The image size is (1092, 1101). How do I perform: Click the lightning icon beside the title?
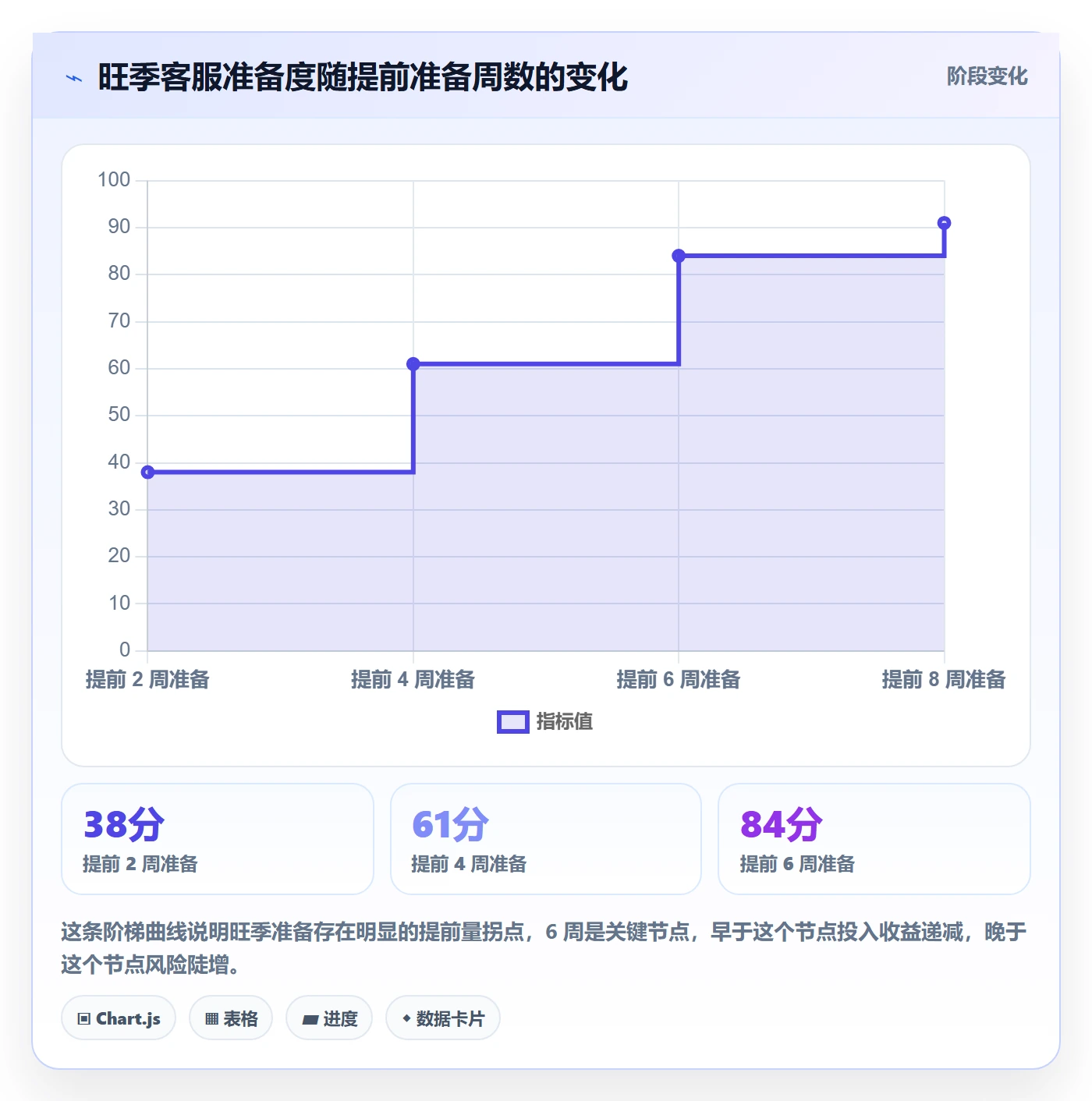tap(74, 78)
